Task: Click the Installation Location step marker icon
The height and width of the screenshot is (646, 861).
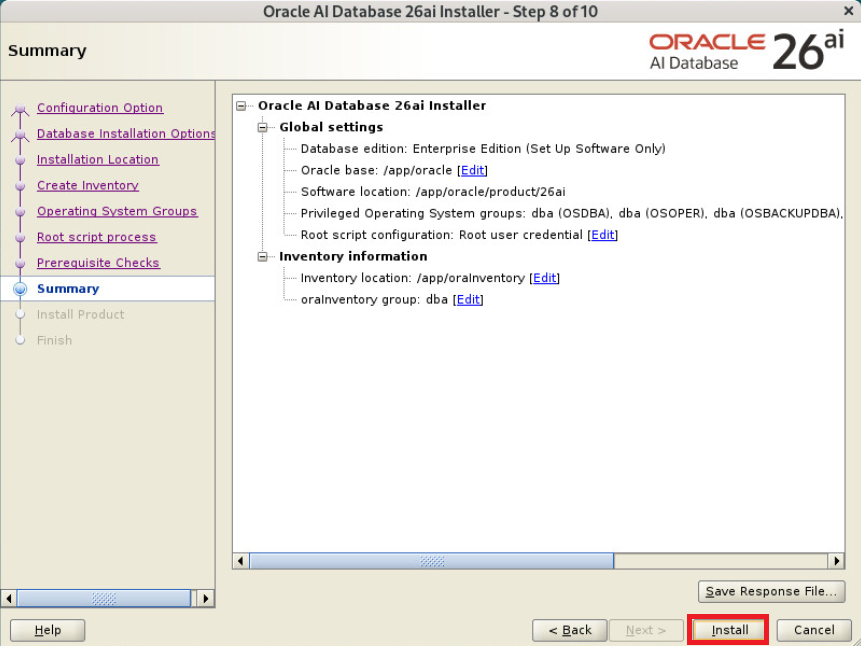Action: point(20,160)
